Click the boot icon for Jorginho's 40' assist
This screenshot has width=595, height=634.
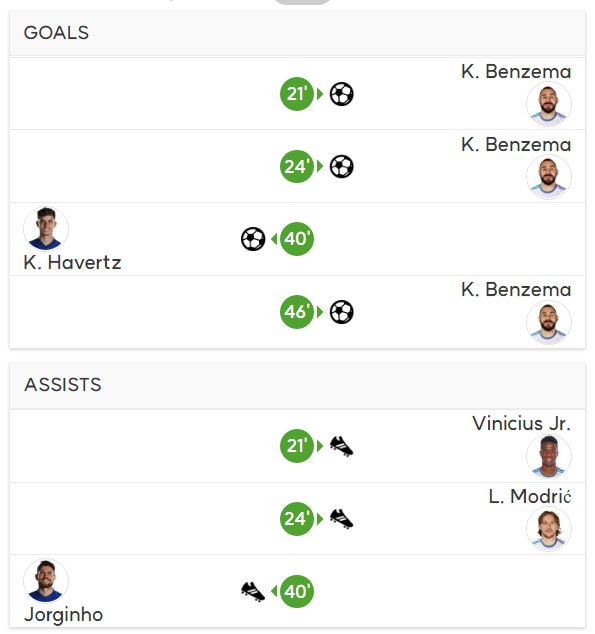point(253,592)
